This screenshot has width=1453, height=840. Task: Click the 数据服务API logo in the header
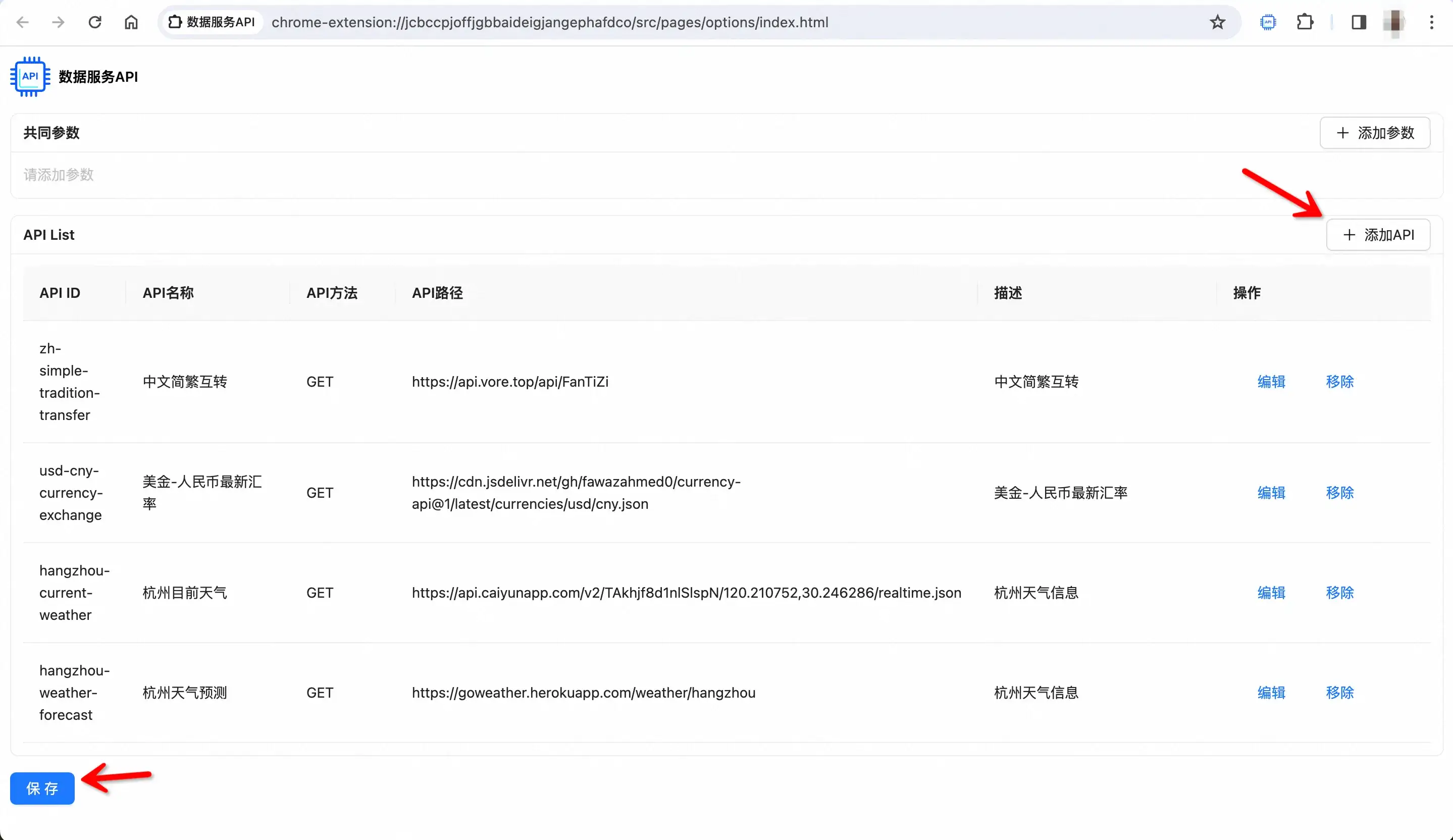(x=30, y=77)
